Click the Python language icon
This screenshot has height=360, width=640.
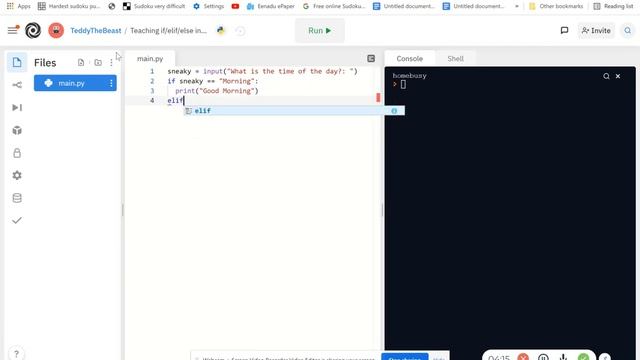point(221,31)
